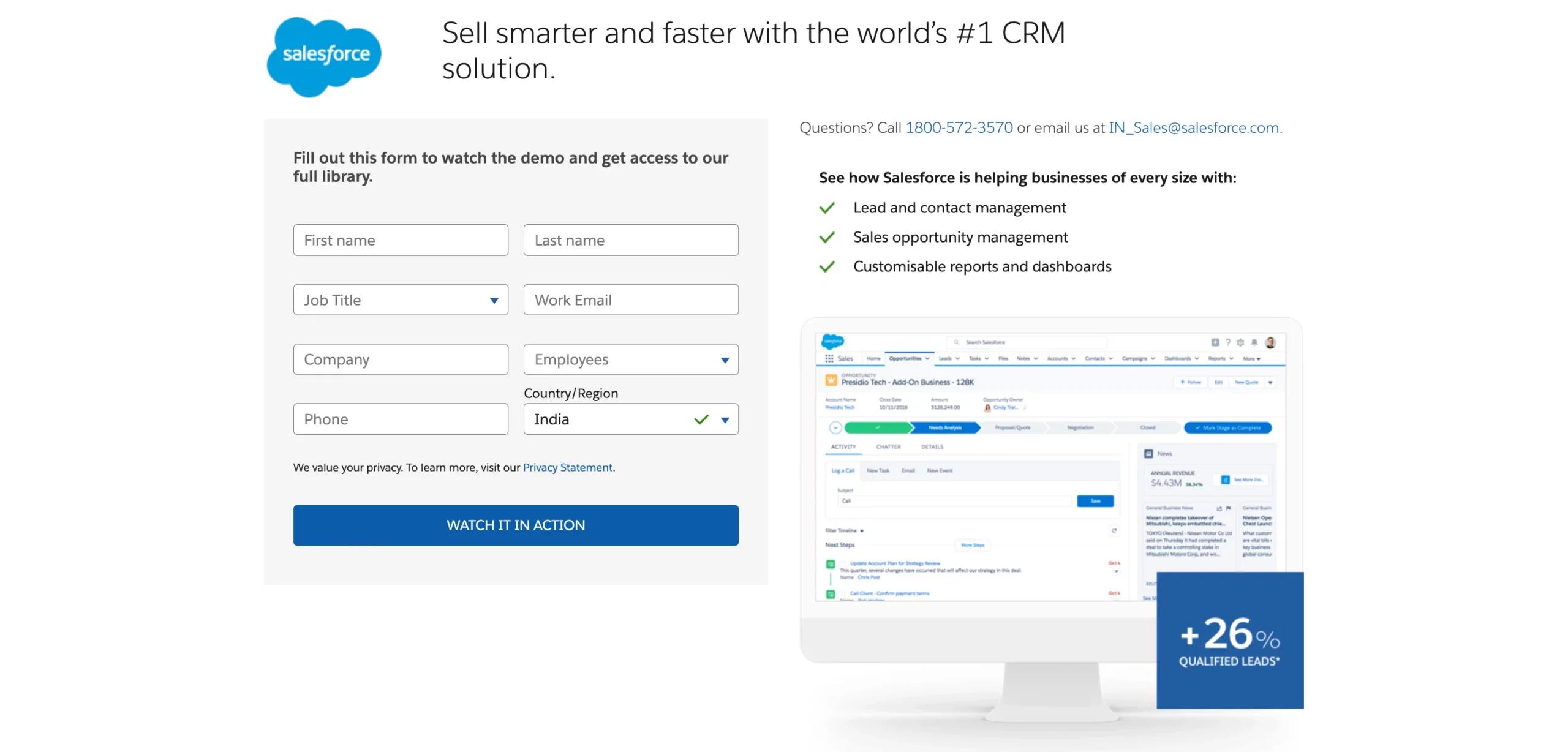Click the Phone input field
The image size is (1568, 752).
(x=401, y=419)
